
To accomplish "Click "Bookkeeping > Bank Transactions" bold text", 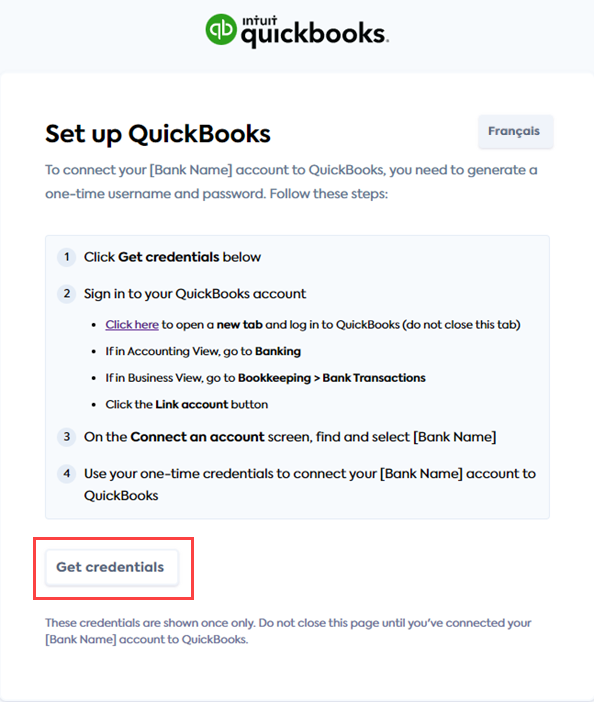I will tap(332, 378).
